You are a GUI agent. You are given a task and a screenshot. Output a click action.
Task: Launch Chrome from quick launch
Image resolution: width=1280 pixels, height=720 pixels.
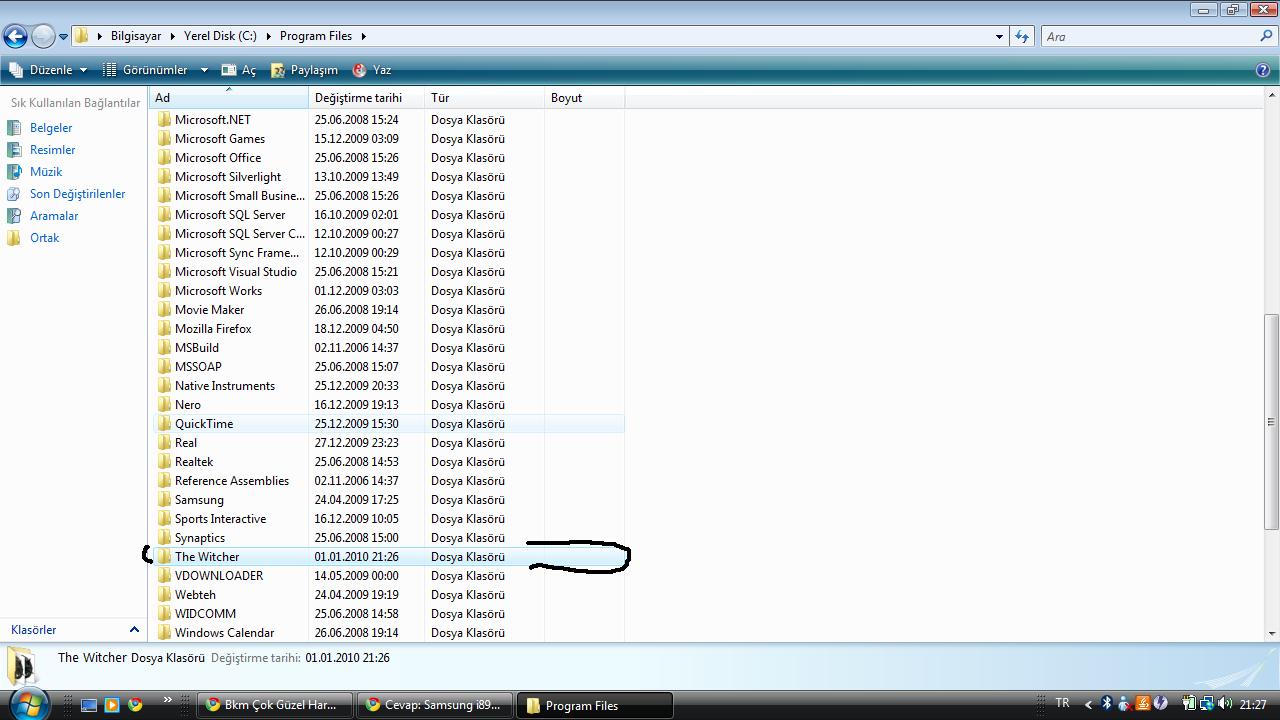(x=135, y=705)
